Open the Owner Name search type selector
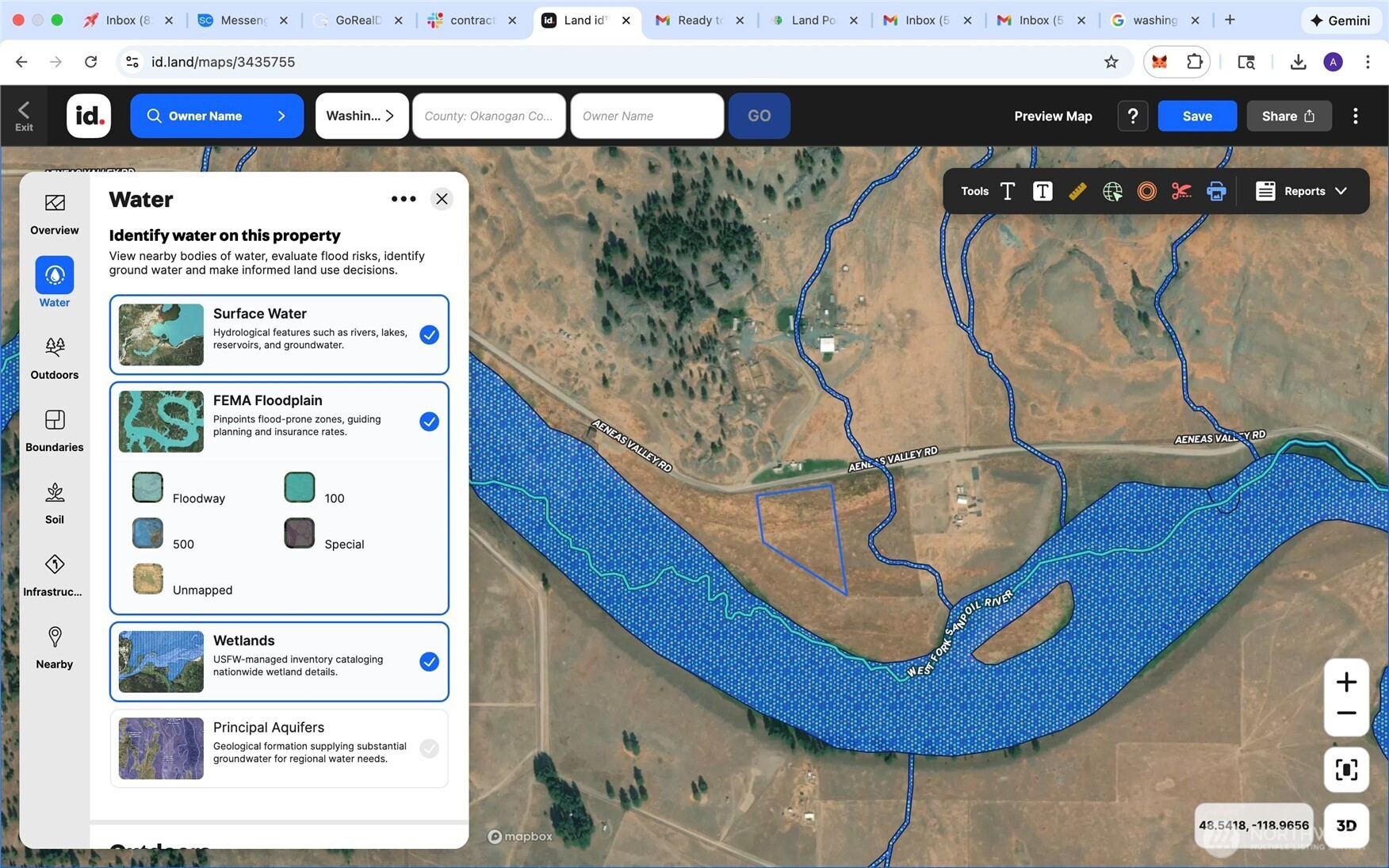The height and width of the screenshot is (868, 1389). point(216,116)
